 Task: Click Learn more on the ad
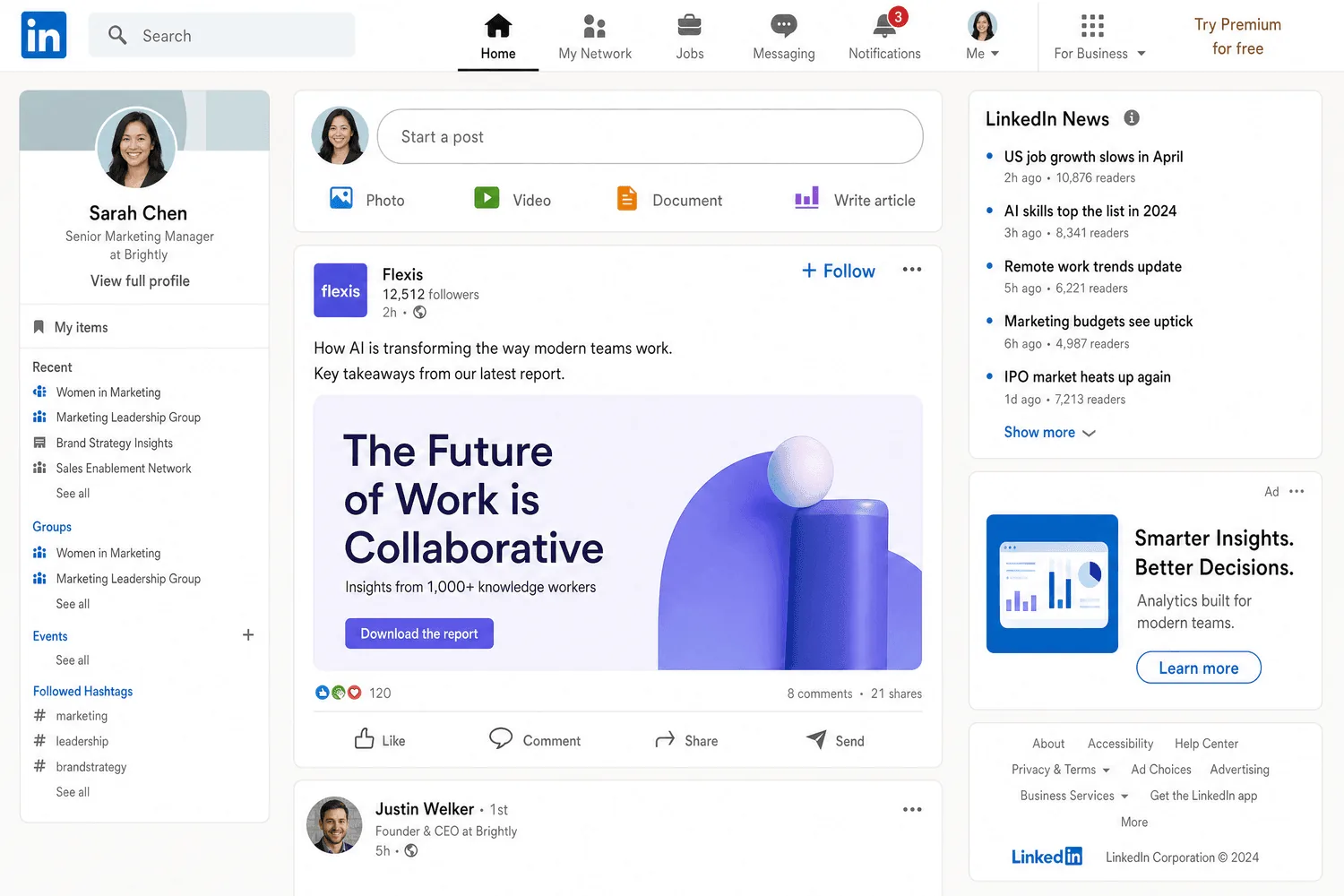(1198, 668)
